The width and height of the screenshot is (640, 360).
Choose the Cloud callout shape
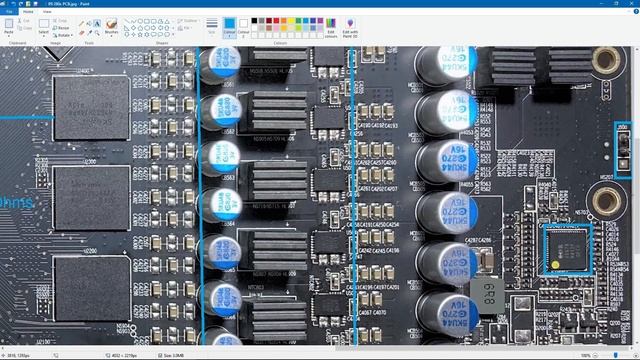(167, 35)
